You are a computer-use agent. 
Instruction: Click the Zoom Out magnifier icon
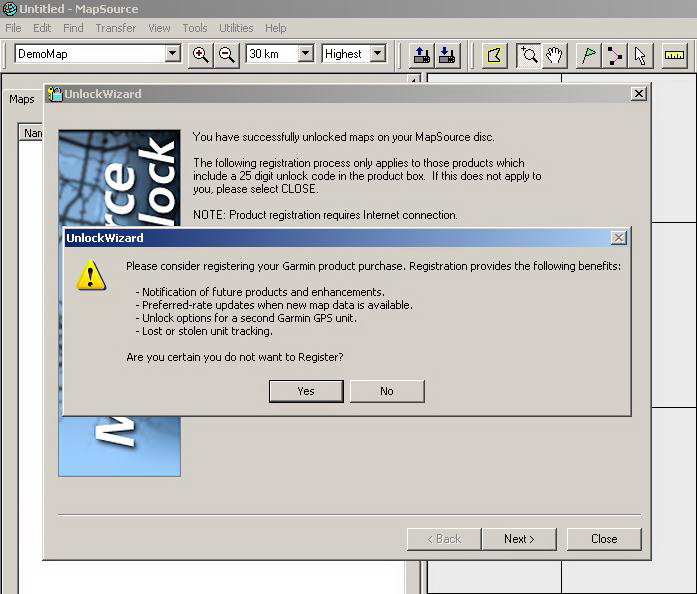click(x=227, y=55)
